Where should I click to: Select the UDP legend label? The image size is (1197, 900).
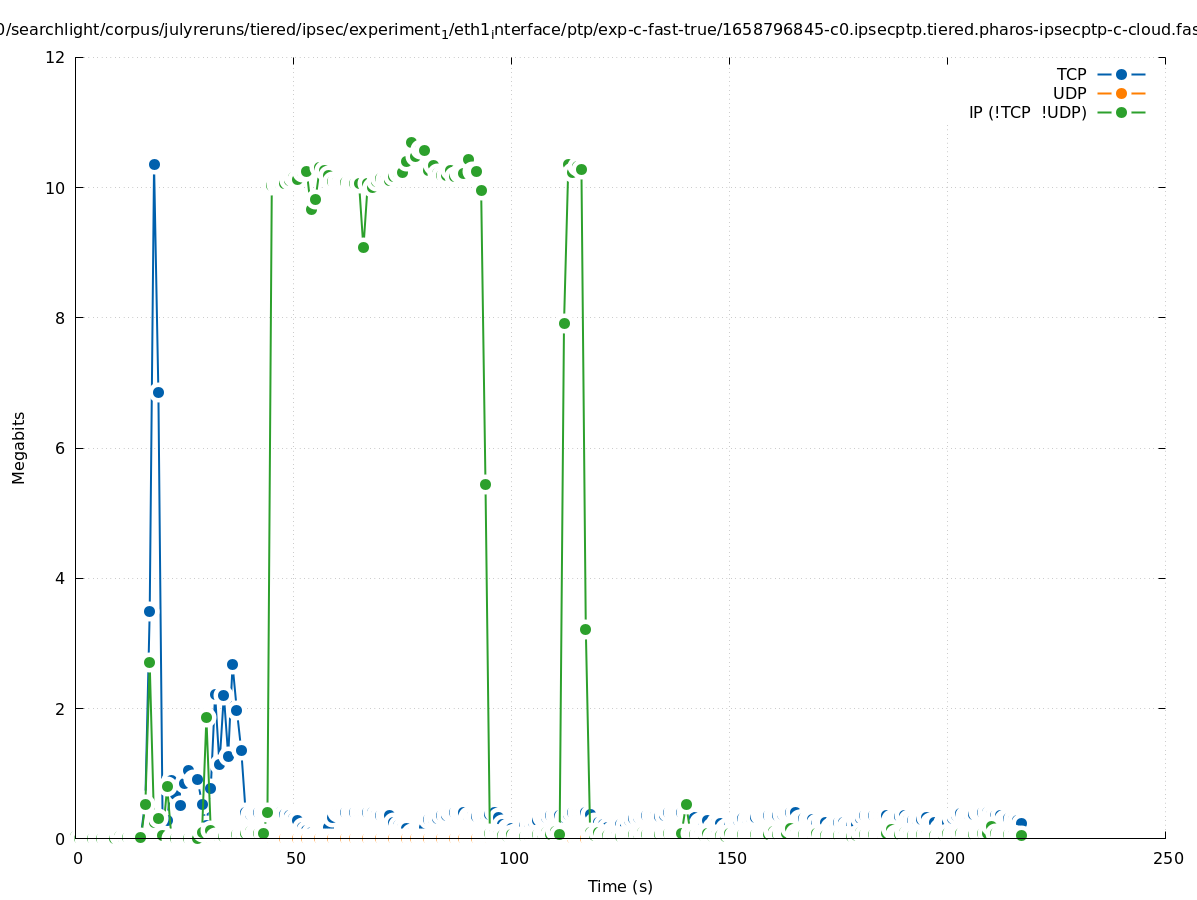pyautogui.click(x=1069, y=93)
